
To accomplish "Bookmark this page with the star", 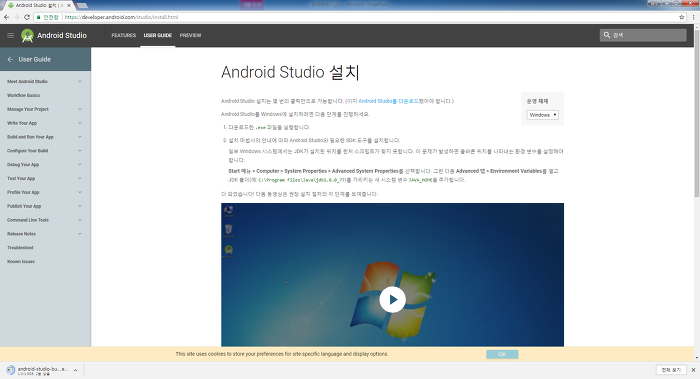I will [x=682, y=17].
